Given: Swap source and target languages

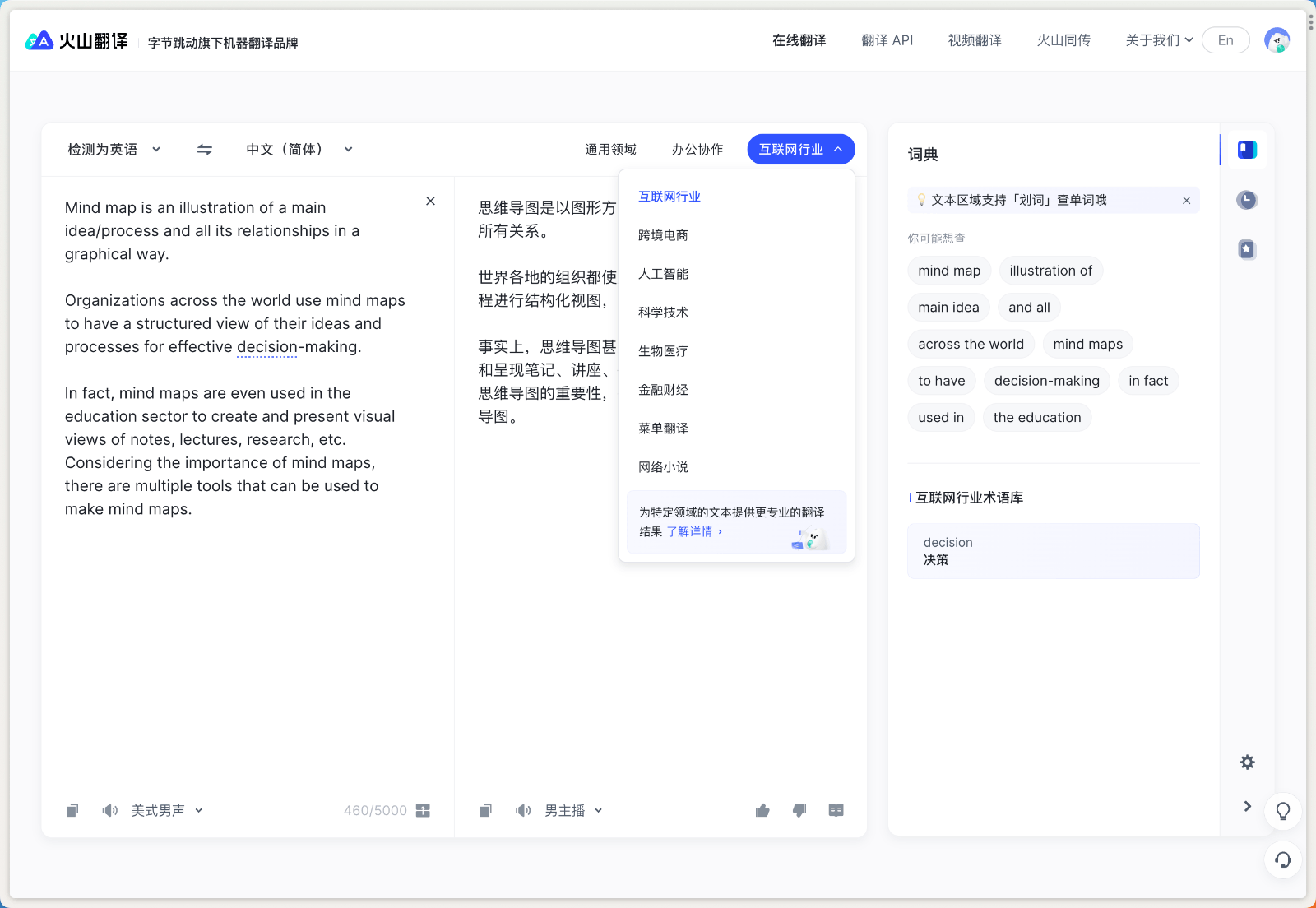Looking at the screenshot, I should click(205, 150).
